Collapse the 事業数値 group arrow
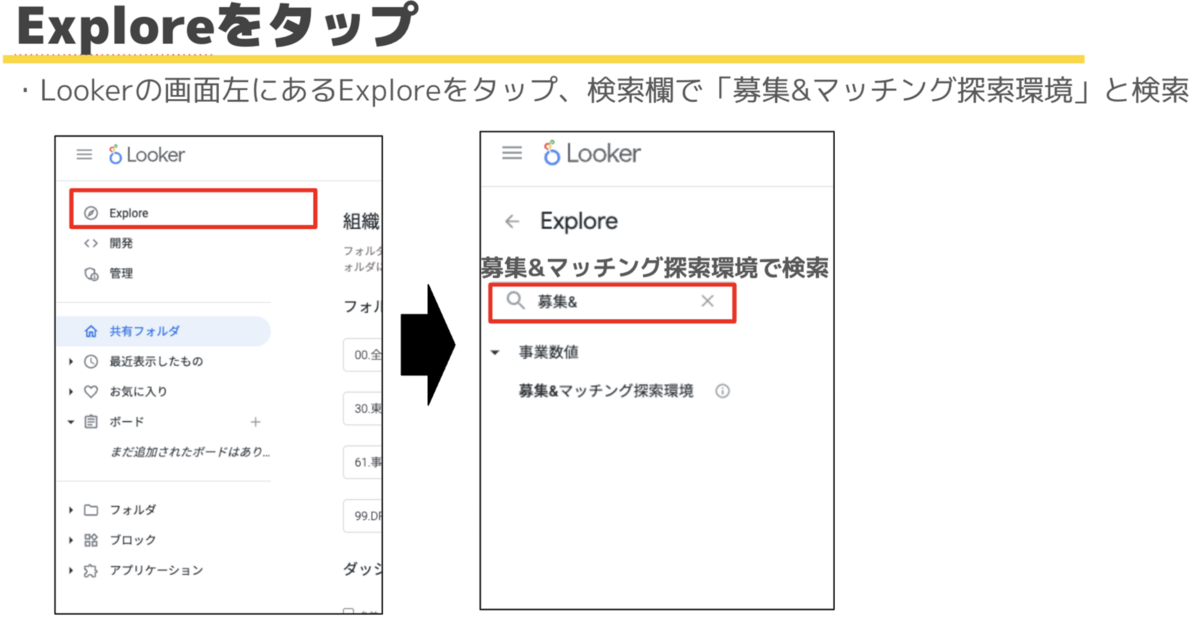This screenshot has height=619, width=1200. pyautogui.click(x=495, y=353)
